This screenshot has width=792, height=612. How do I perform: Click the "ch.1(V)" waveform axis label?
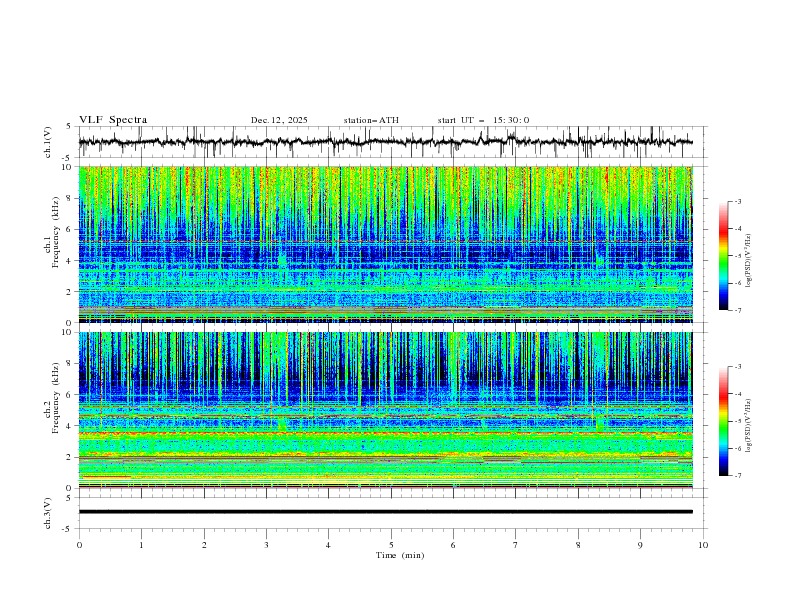(x=48, y=142)
